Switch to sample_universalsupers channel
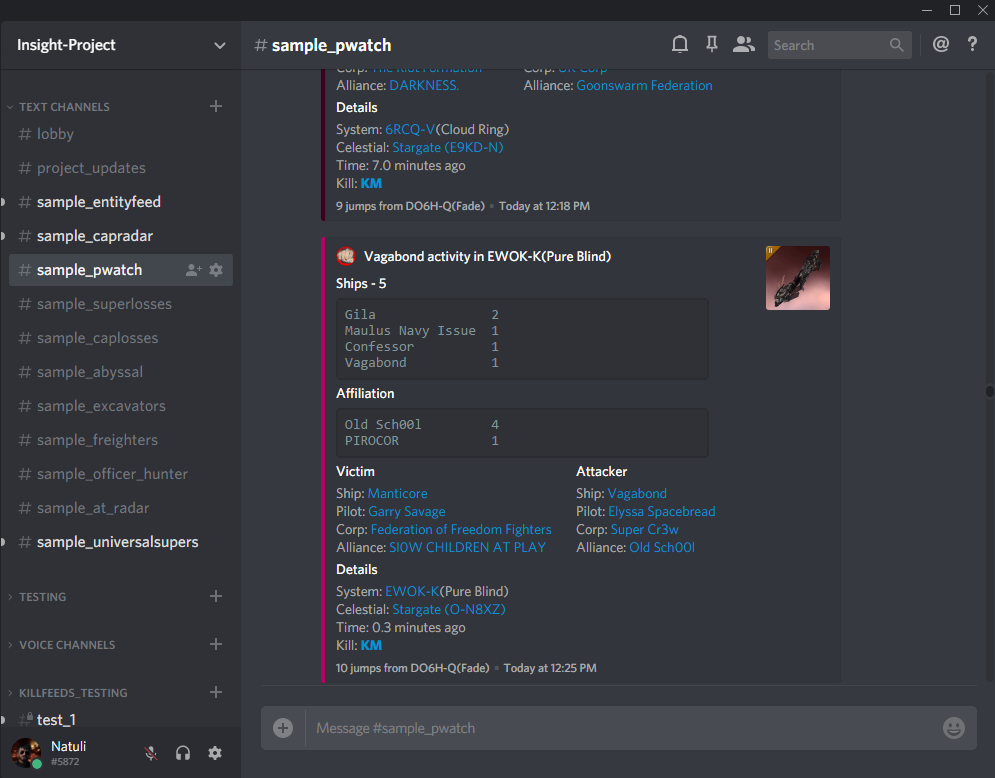Image resolution: width=995 pixels, height=778 pixels. click(x=121, y=542)
